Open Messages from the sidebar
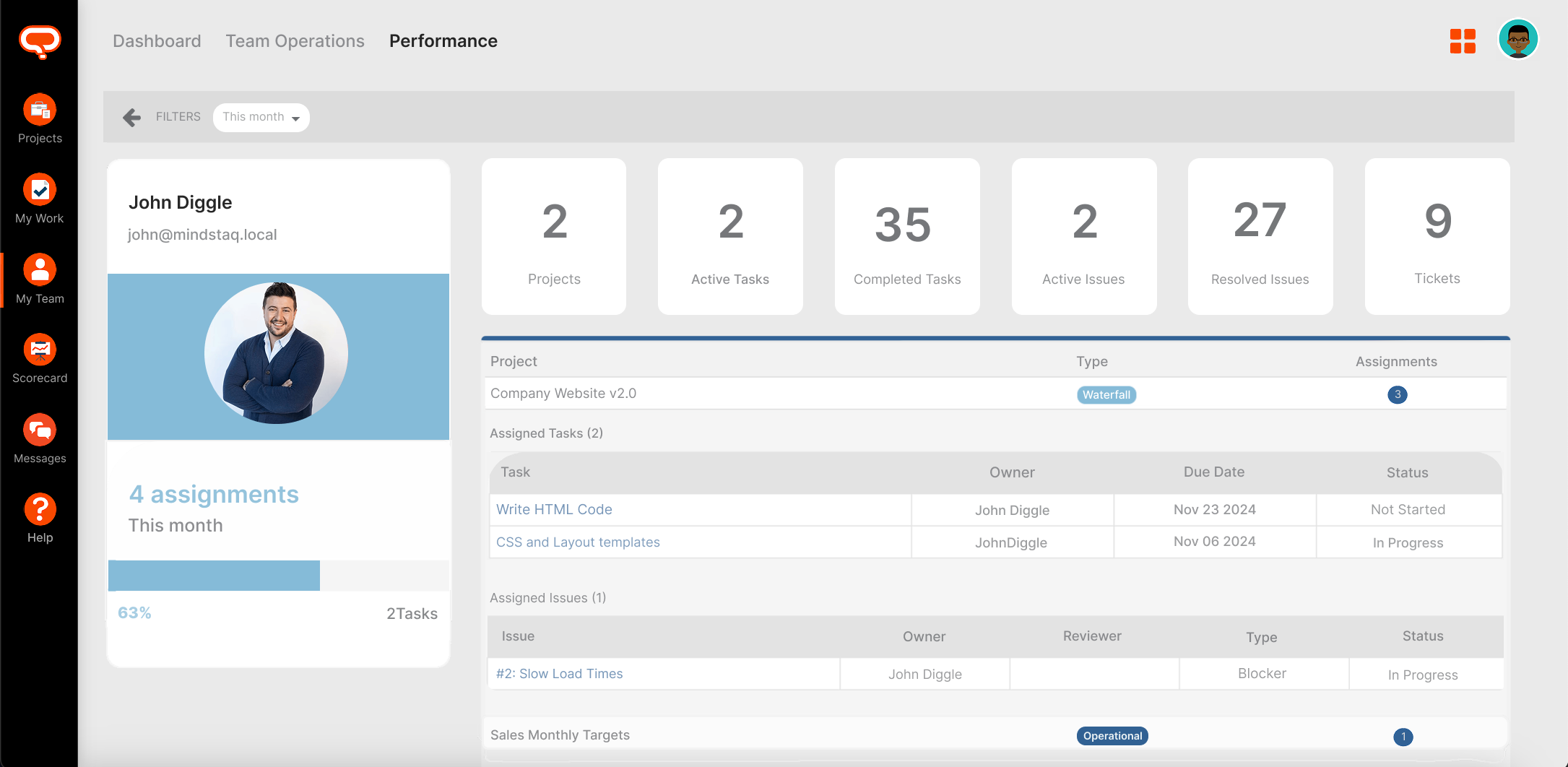Viewport: 1568px width, 767px height. pyautogui.click(x=40, y=438)
